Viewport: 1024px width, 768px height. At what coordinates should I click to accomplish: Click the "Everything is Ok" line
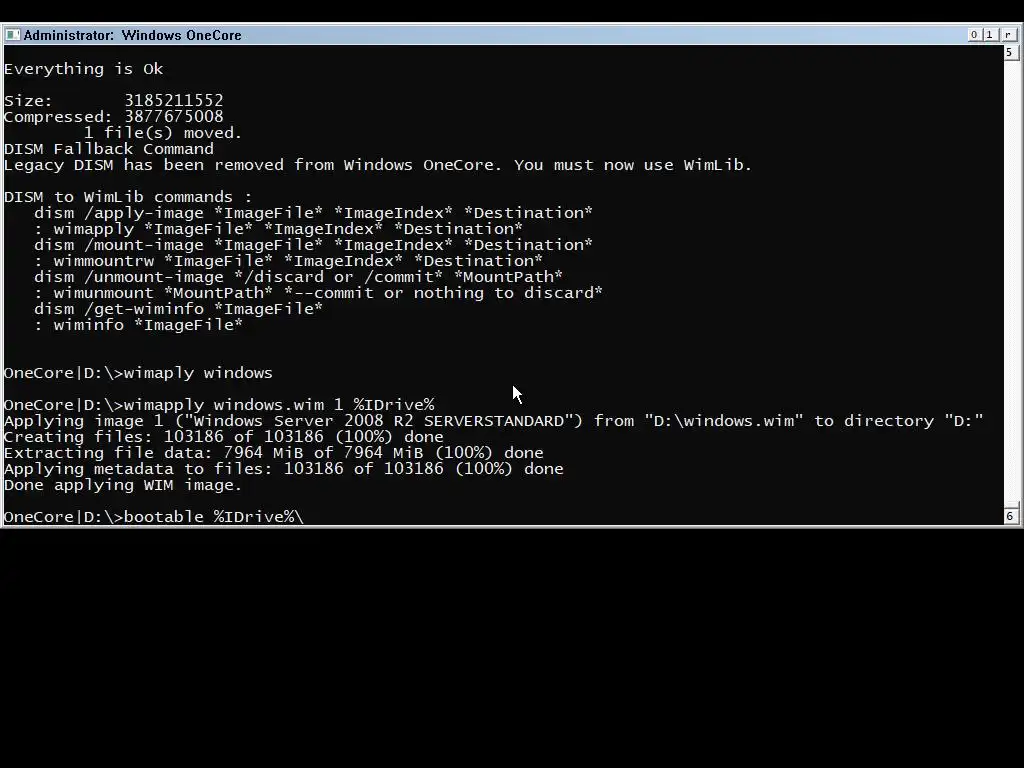tap(84, 69)
